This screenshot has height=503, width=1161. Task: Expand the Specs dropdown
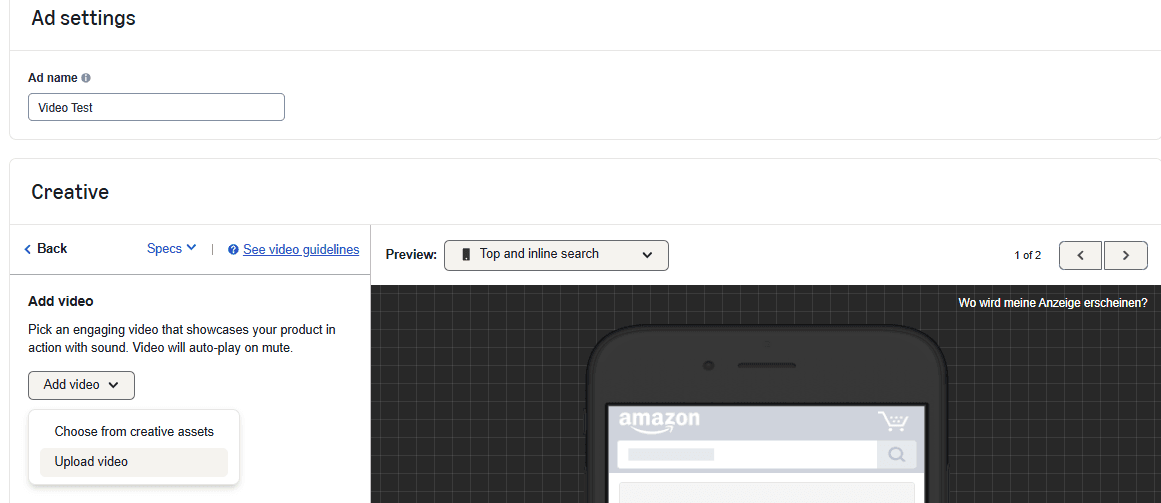[x=172, y=249]
